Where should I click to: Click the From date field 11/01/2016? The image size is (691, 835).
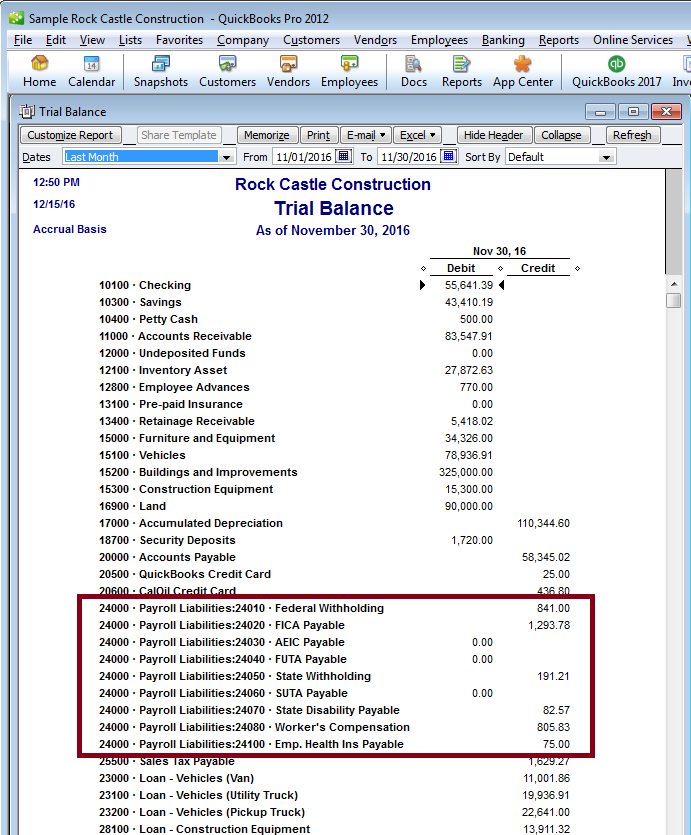click(x=303, y=157)
